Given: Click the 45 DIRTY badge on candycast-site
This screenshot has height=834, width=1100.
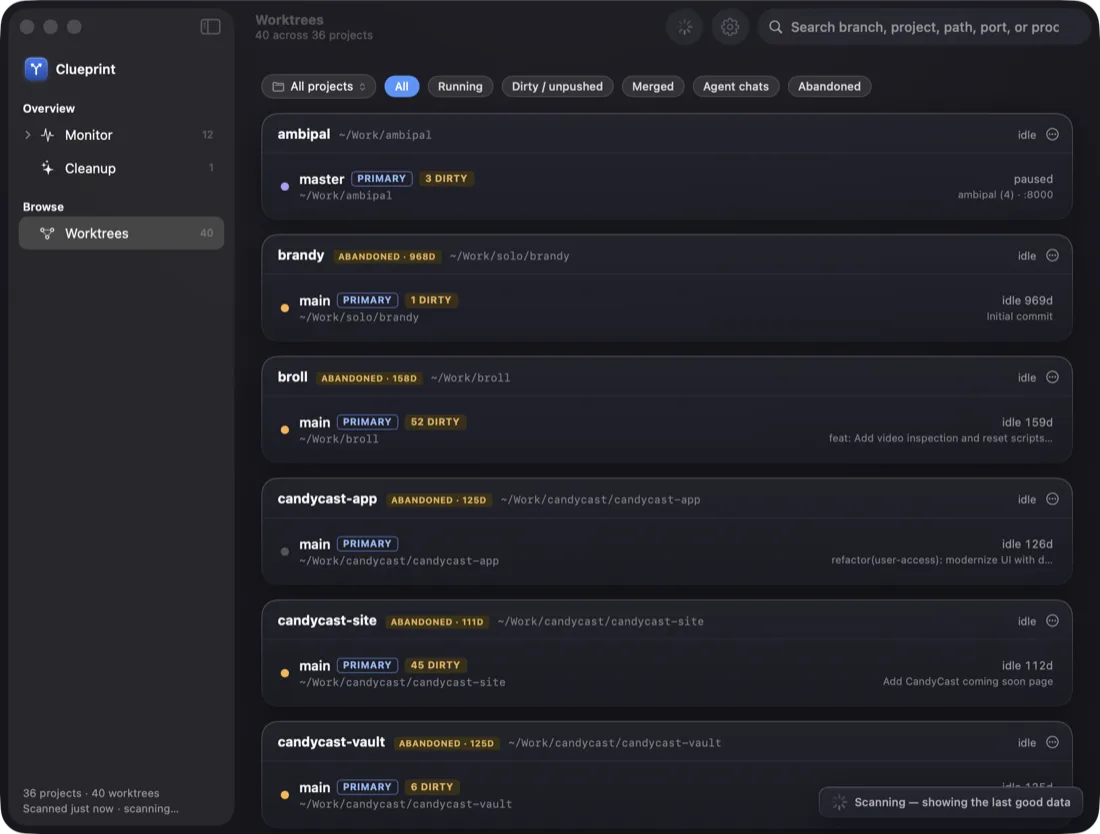Looking at the screenshot, I should (435, 665).
